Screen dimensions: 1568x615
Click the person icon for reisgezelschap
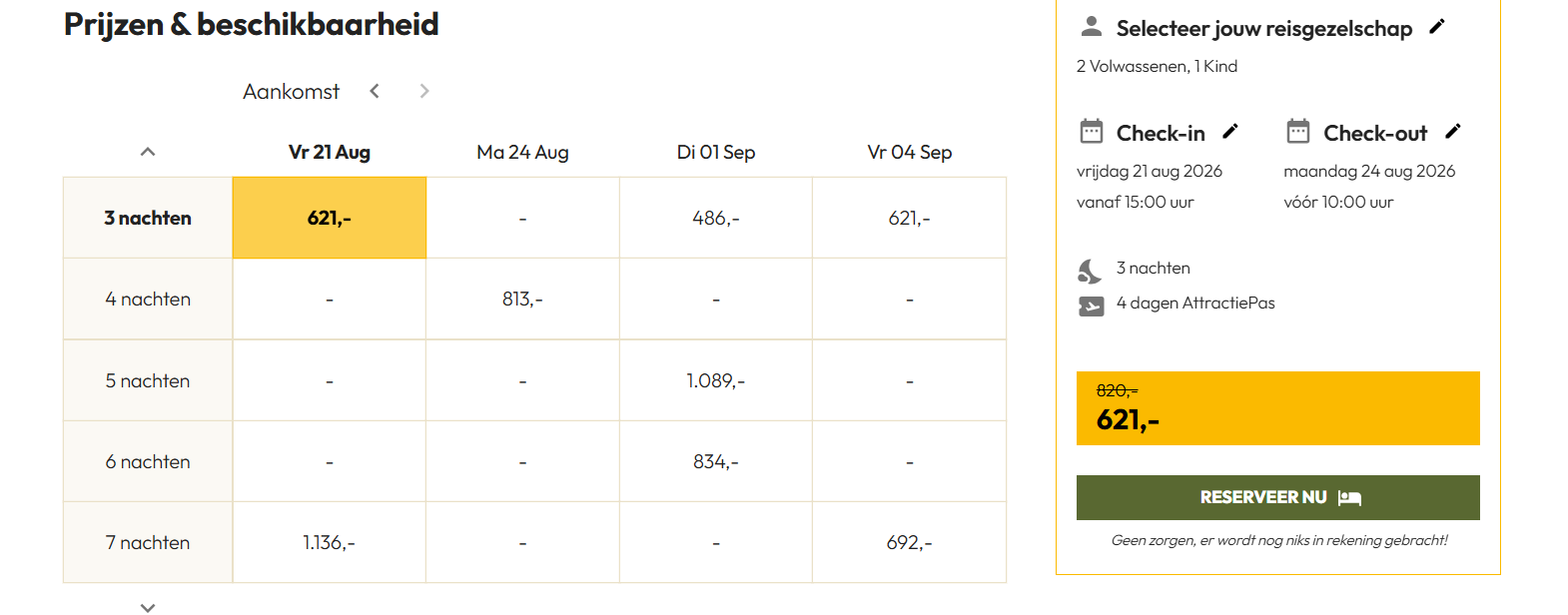pyautogui.click(x=1092, y=26)
